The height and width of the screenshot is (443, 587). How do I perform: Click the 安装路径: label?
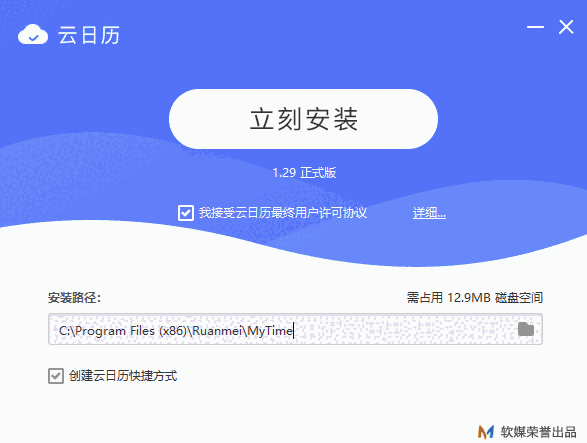click(x=74, y=298)
